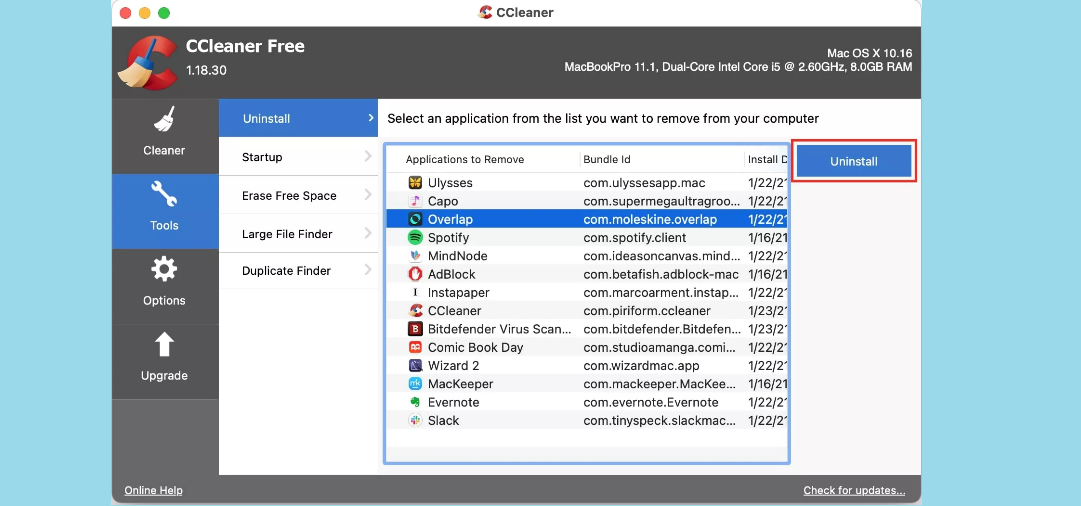Click the MindNode app icon
This screenshot has height=506, width=1081.
pyautogui.click(x=415, y=256)
